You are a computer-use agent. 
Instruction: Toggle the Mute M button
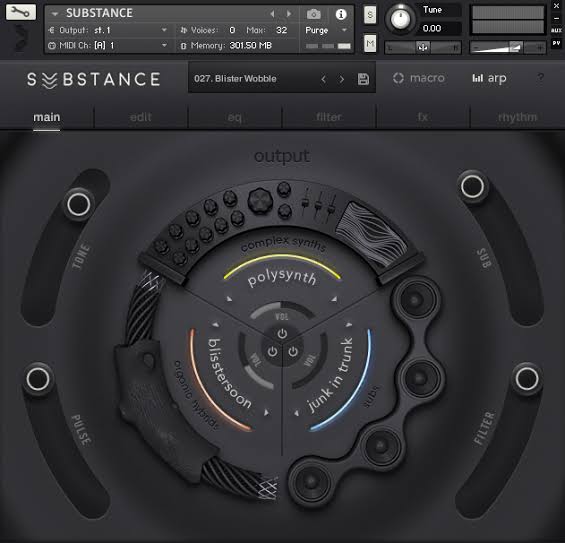pos(370,44)
